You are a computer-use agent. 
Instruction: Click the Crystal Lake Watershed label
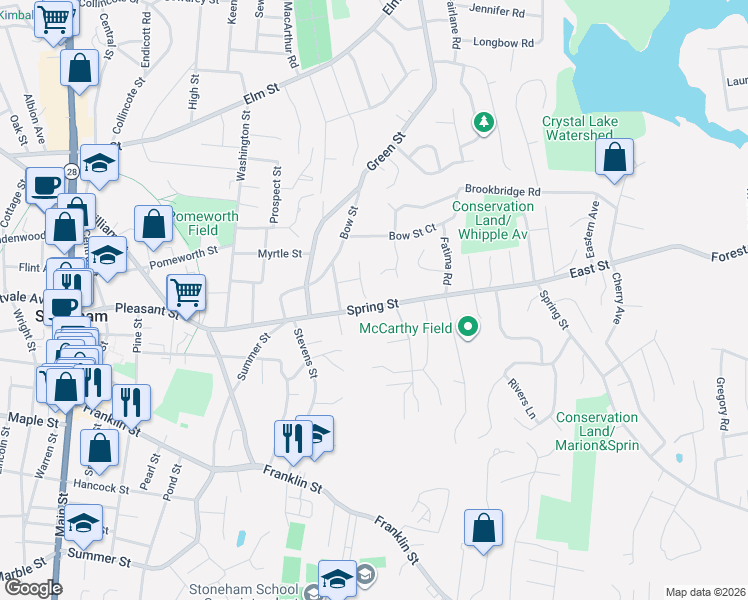(x=580, y=128)
